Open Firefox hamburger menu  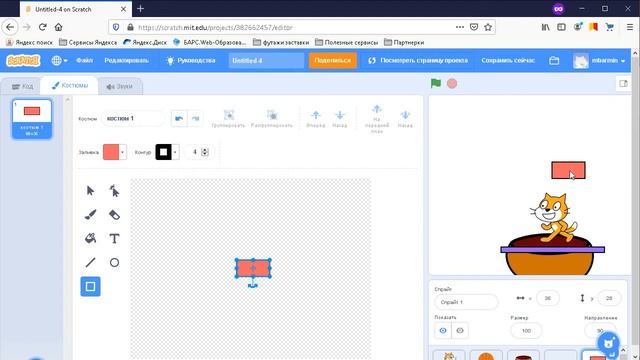click(630, 27)
